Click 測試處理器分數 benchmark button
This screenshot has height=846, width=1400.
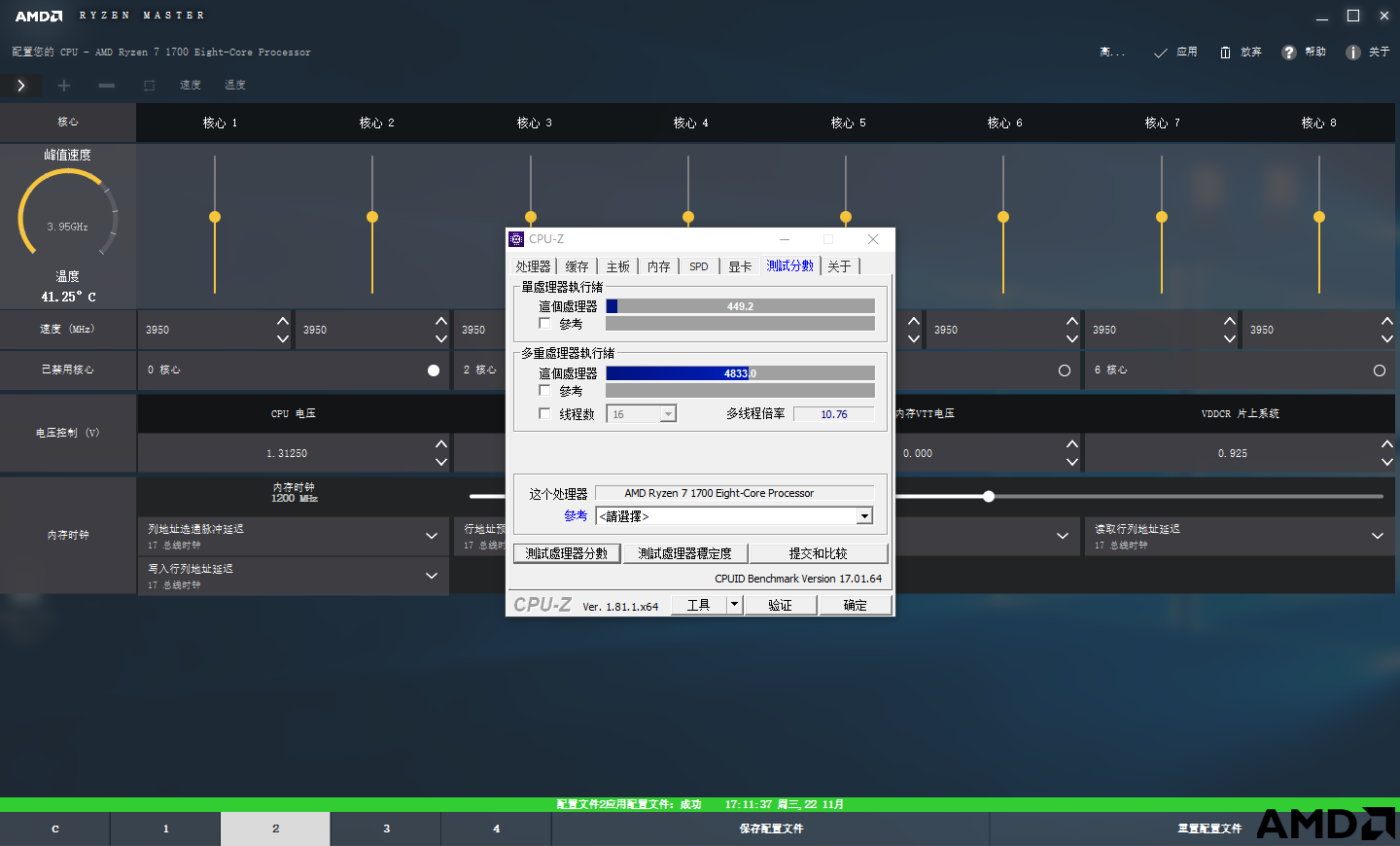[x=567, y=553]
